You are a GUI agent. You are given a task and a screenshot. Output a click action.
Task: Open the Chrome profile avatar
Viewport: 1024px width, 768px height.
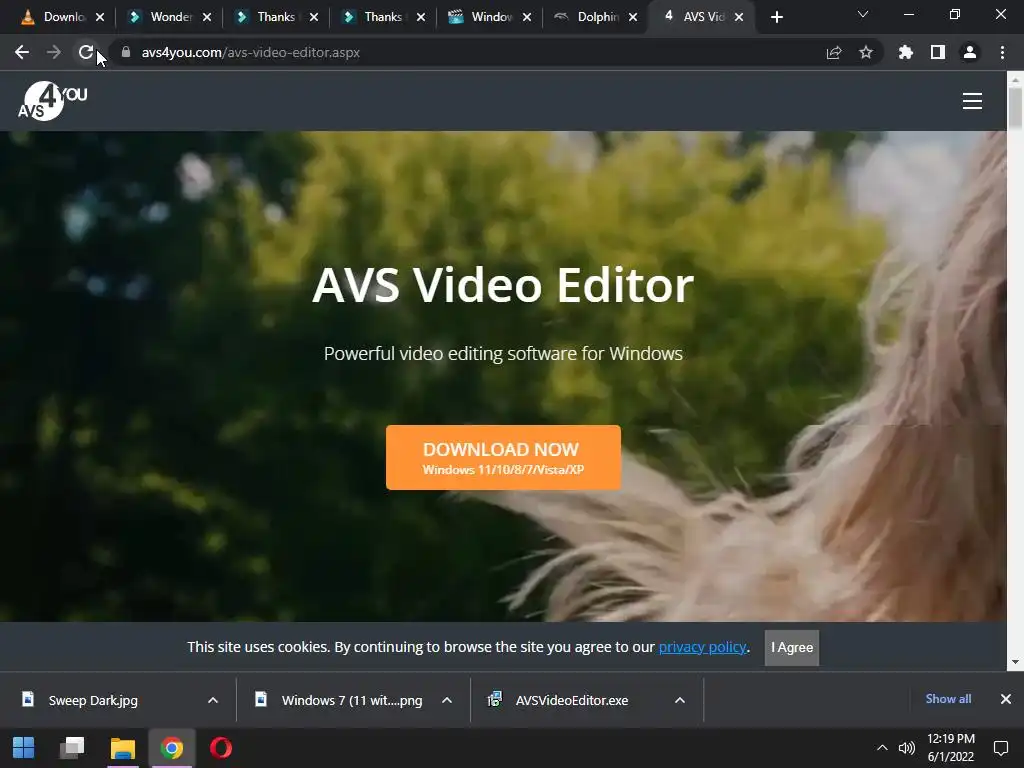click(970, 52)
